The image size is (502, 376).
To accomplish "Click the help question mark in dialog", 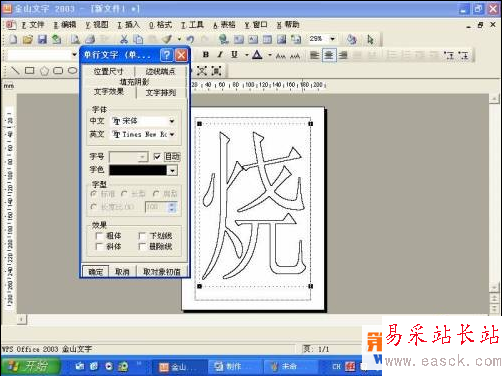I will (166, 55).
